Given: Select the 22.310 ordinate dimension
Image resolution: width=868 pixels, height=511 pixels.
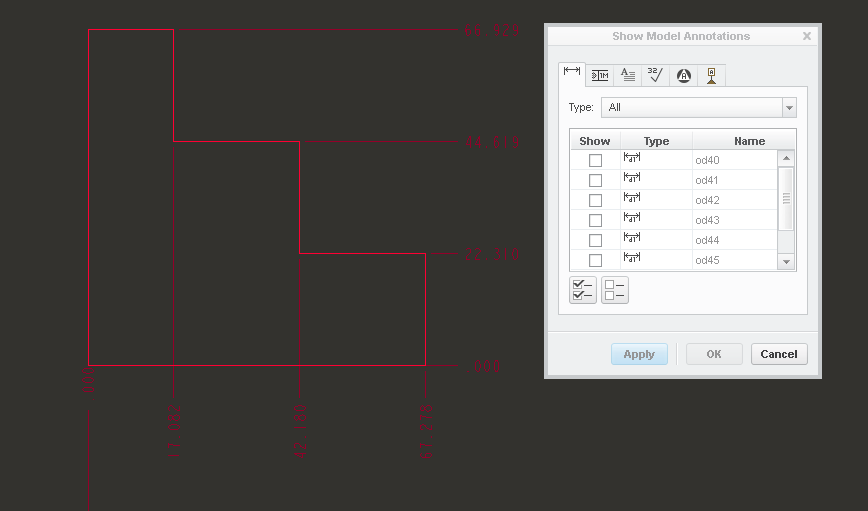Looking at the screenshot, I should [492, 255].
